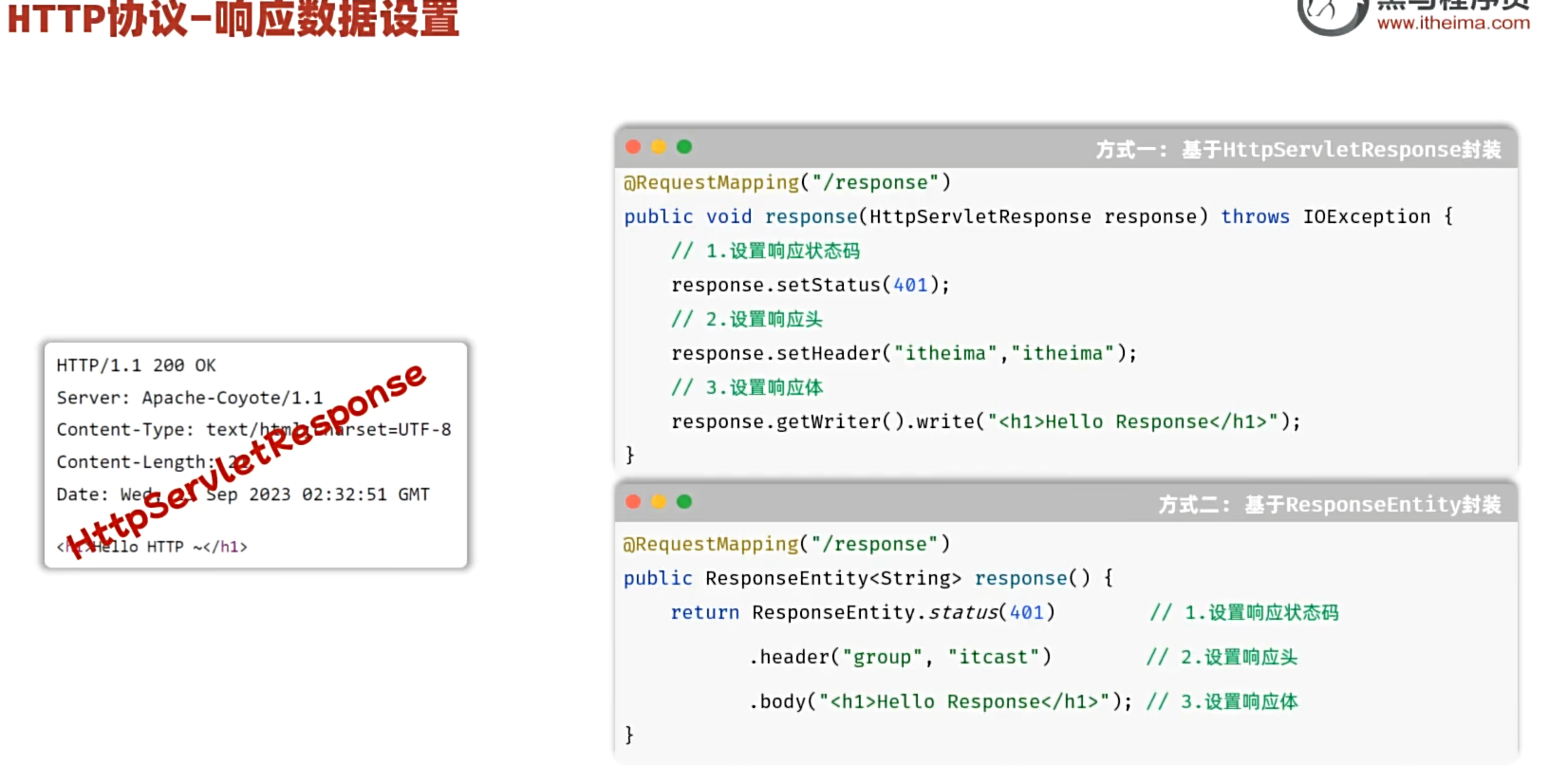This screenshot has width=1568, height=784.
Task: Click the itheima logo icon at top right
Action: [x=1333, y=15]
